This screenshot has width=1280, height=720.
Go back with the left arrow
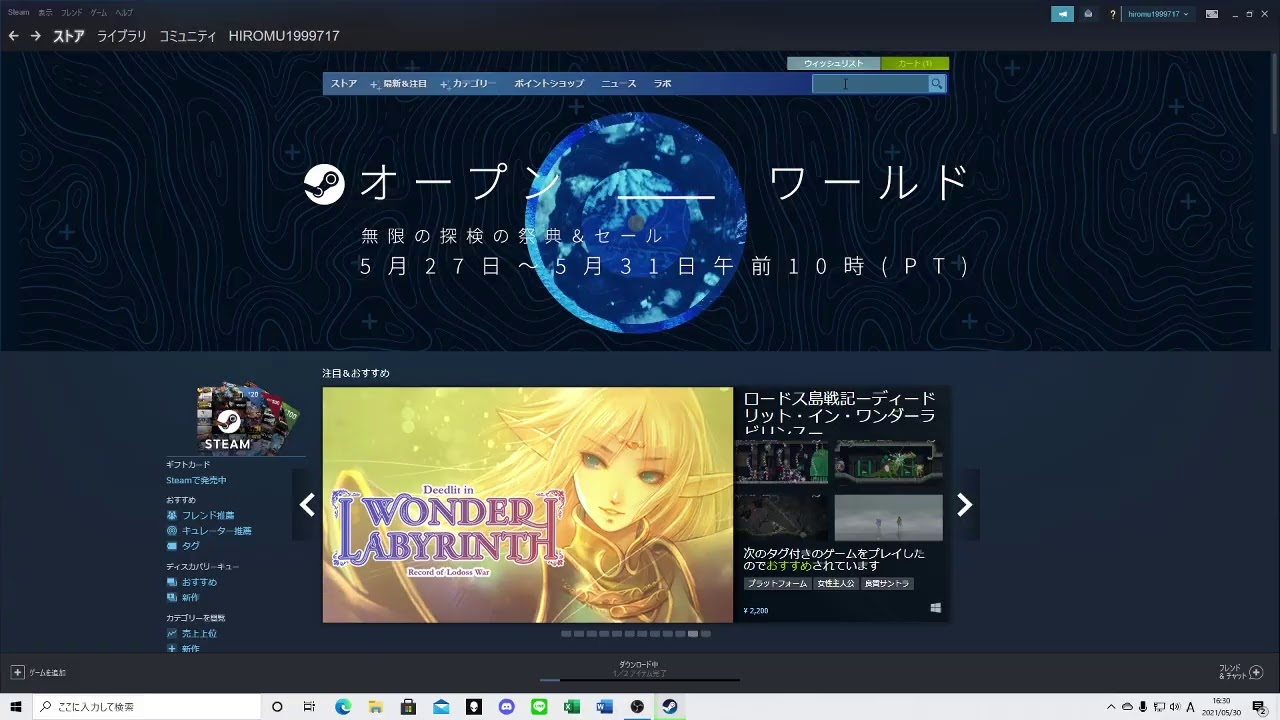coord(13,36)
